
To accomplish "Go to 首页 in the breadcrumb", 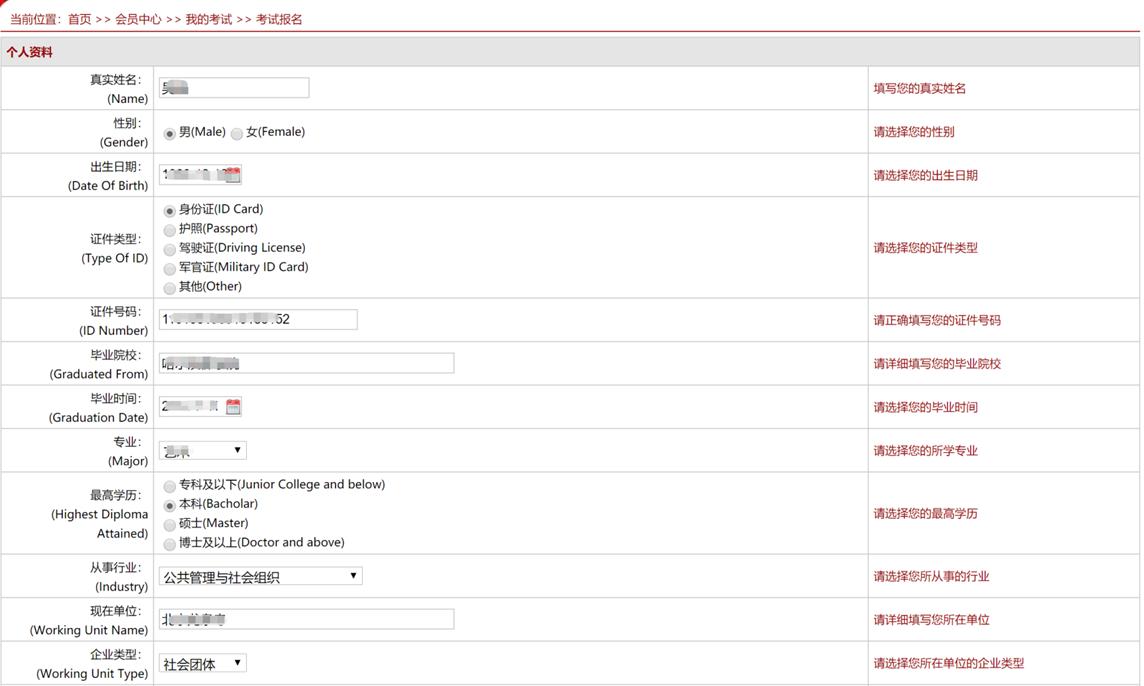I will pos(79,19).
